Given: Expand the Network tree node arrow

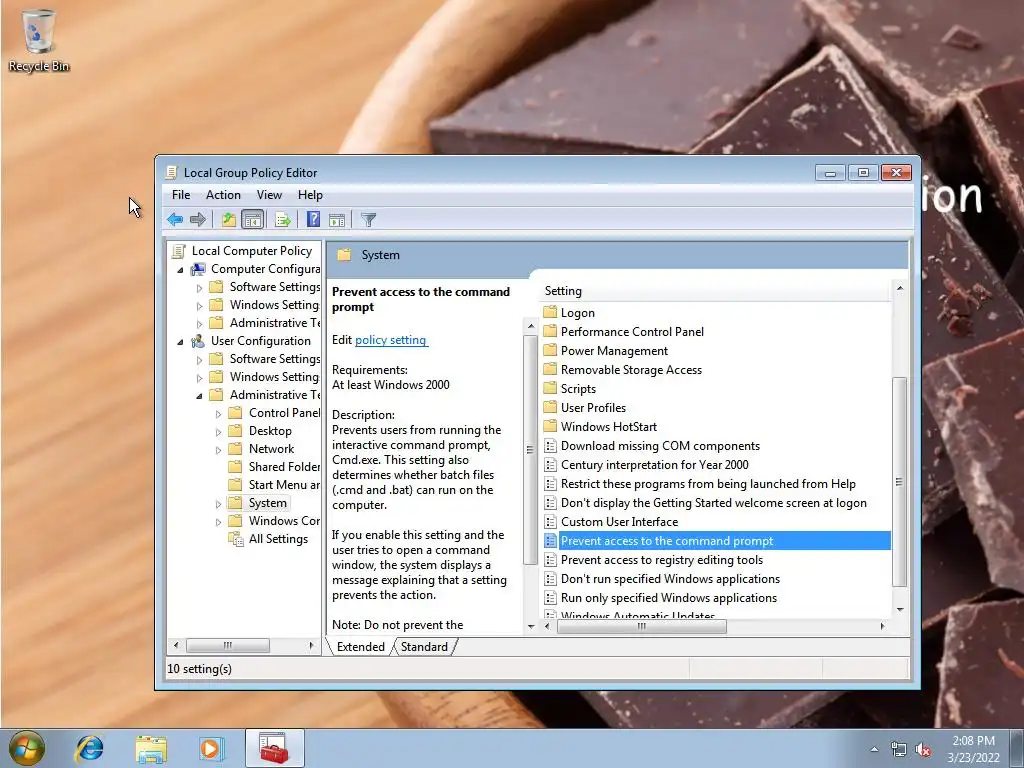Looking at the screenshot, I should click(x=219, y=449).
